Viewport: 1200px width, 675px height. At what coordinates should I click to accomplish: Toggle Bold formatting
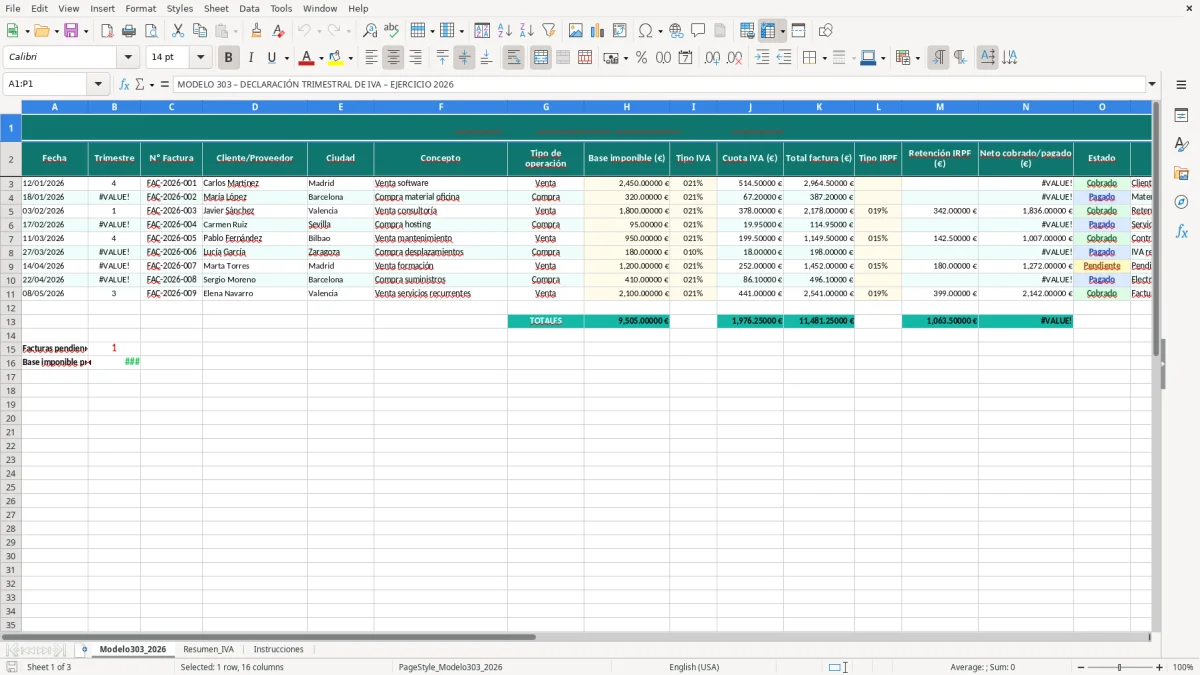229,58
